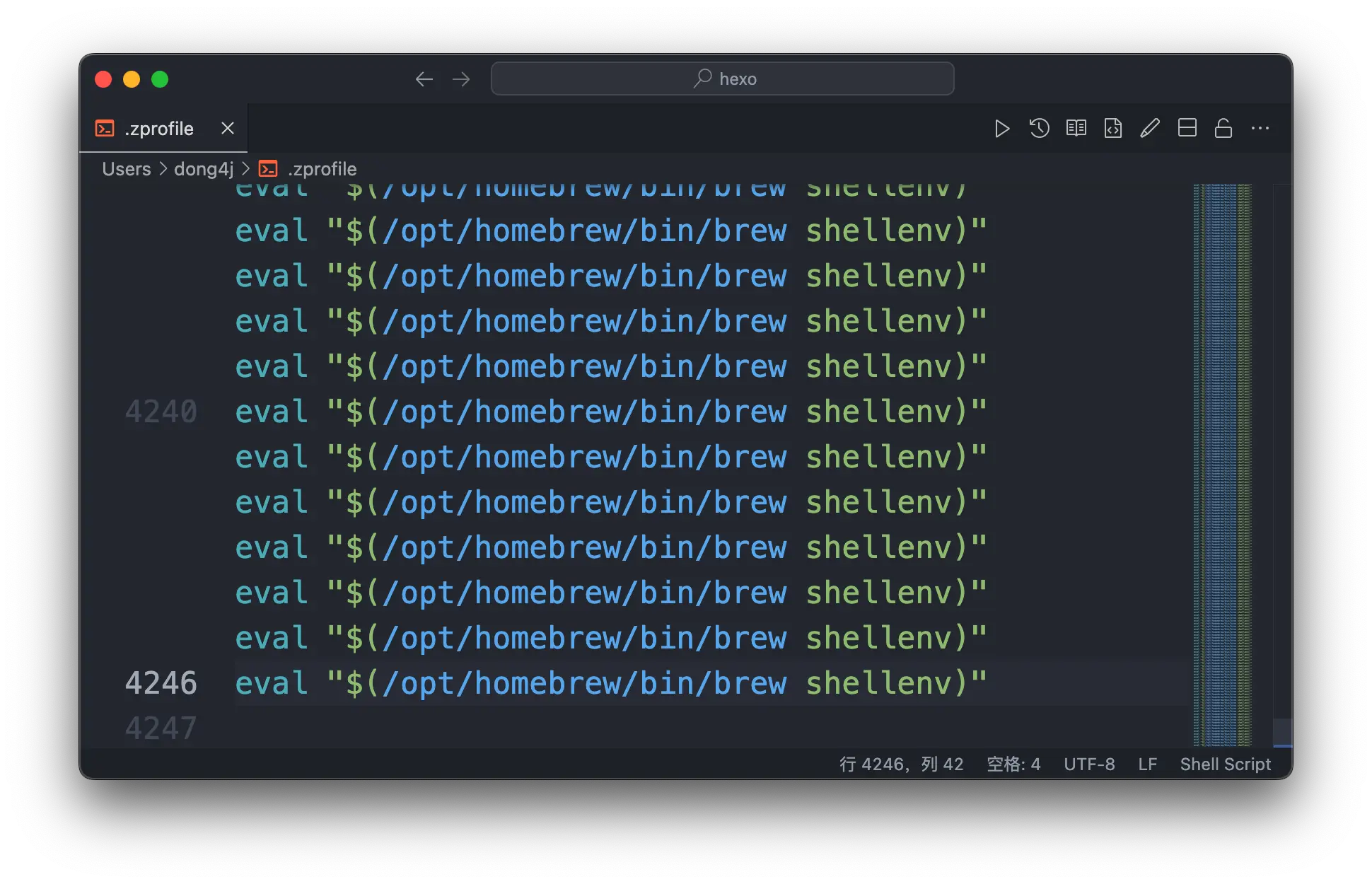The image size is (1372, 884).
Task: Open the three-dots more actions menu
Action: (1260, 129)
